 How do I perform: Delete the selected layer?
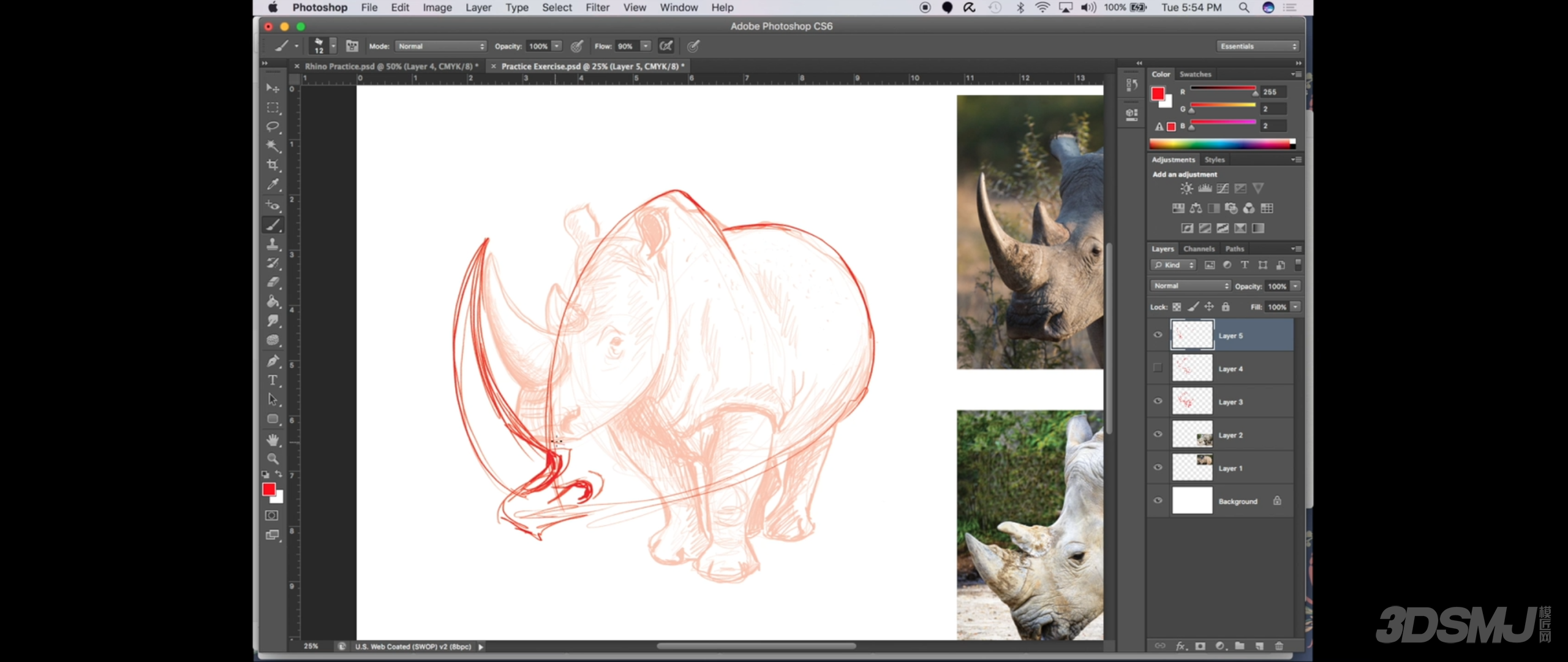[1279, 646]
